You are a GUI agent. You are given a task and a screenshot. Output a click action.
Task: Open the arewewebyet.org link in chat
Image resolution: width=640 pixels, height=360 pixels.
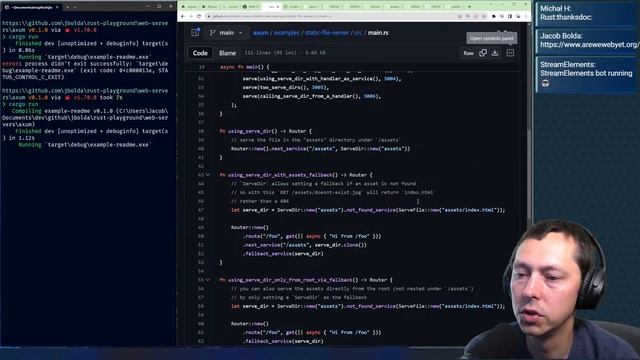coord(589,44)
